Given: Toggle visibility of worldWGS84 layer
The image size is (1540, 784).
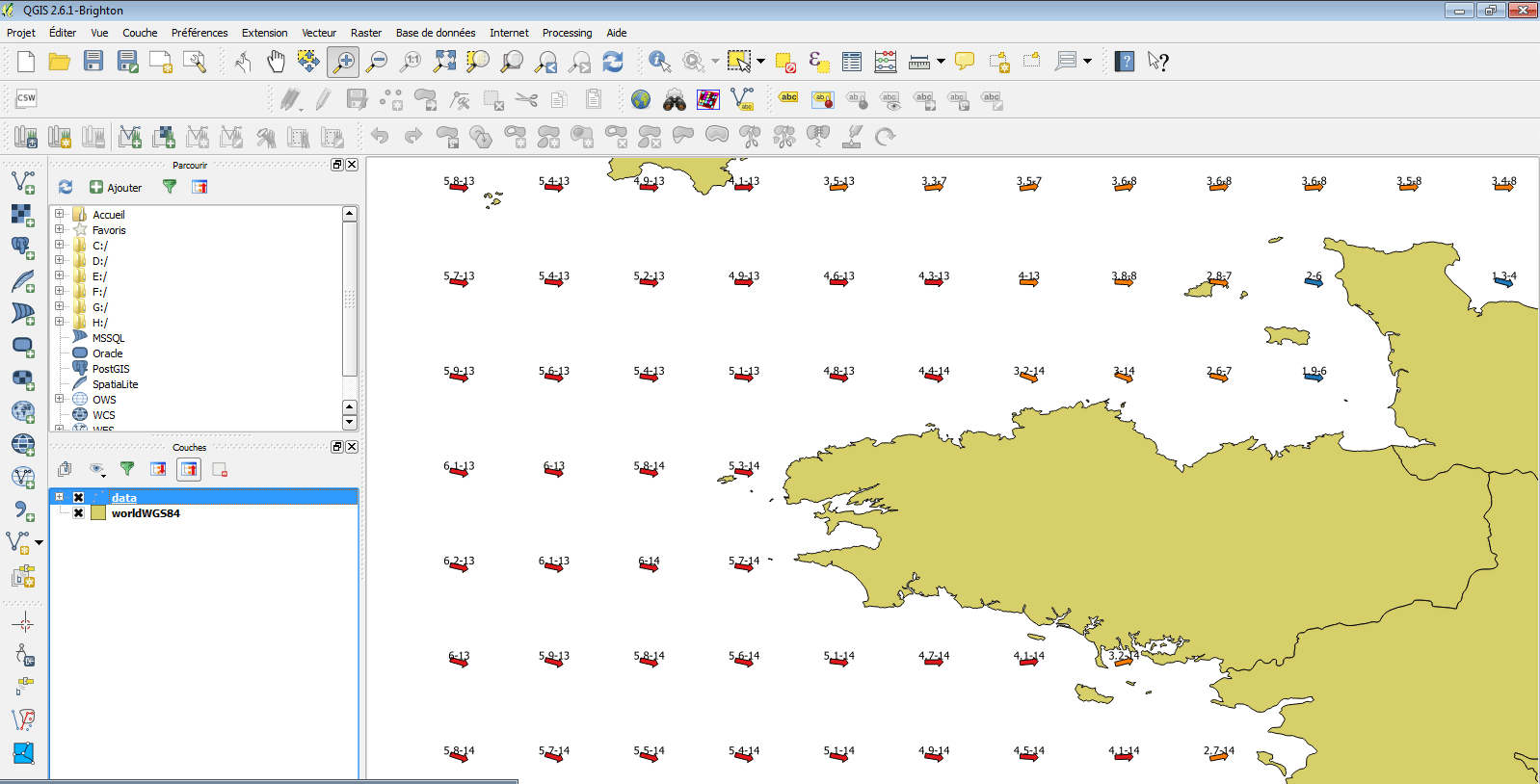Looking at the screenshot, I should click(x=79, y=513).
